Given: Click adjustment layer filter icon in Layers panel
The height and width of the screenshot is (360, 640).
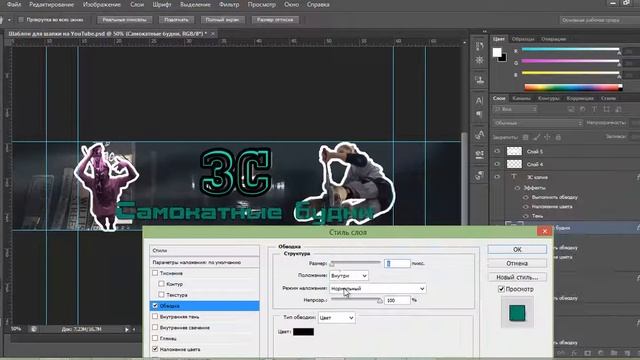Looking at the screenshot, I should pyautogui.click(x=582, y=109).
